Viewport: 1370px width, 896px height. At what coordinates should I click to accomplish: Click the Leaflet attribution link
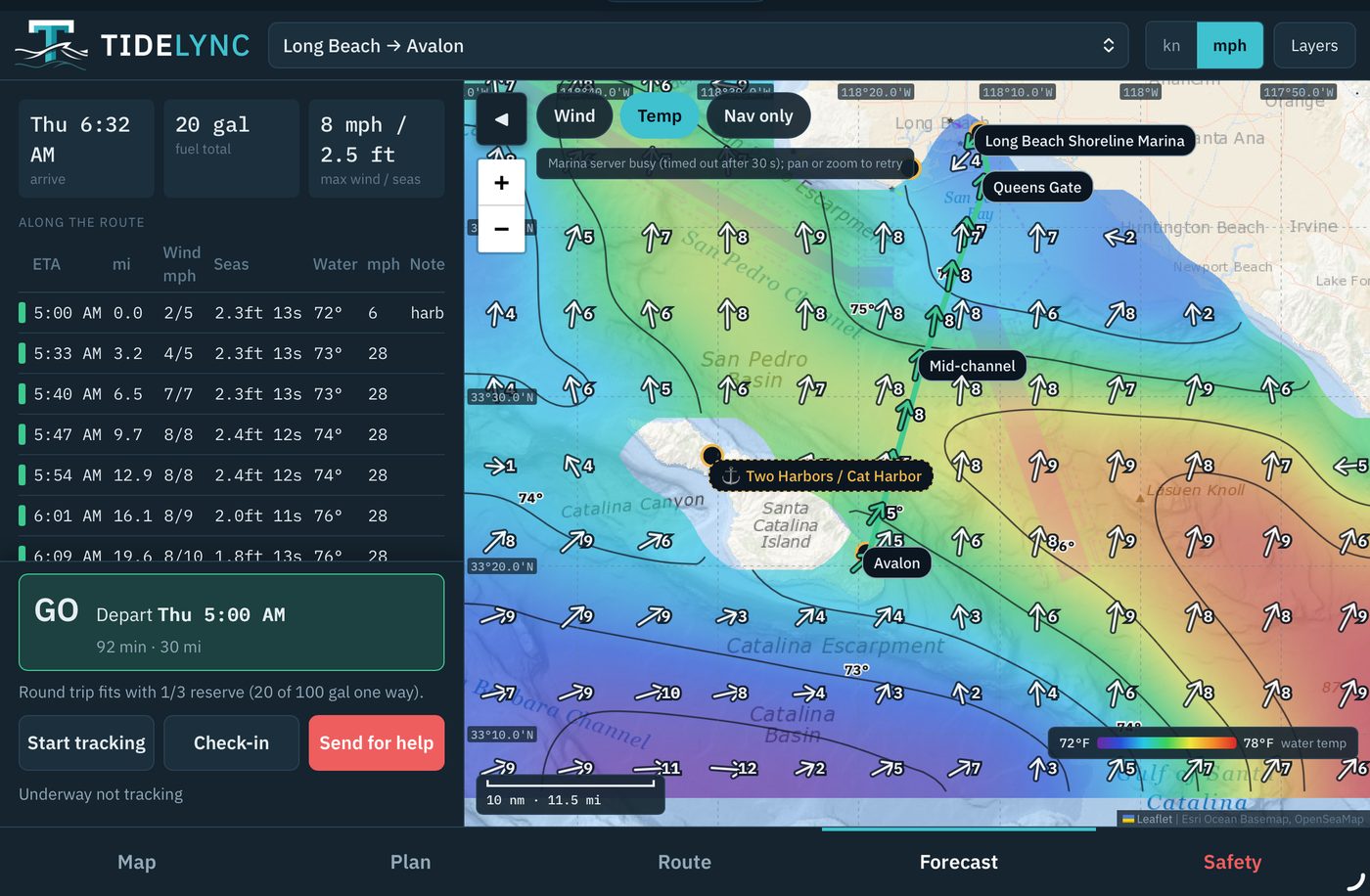(x=1147, y=819)
